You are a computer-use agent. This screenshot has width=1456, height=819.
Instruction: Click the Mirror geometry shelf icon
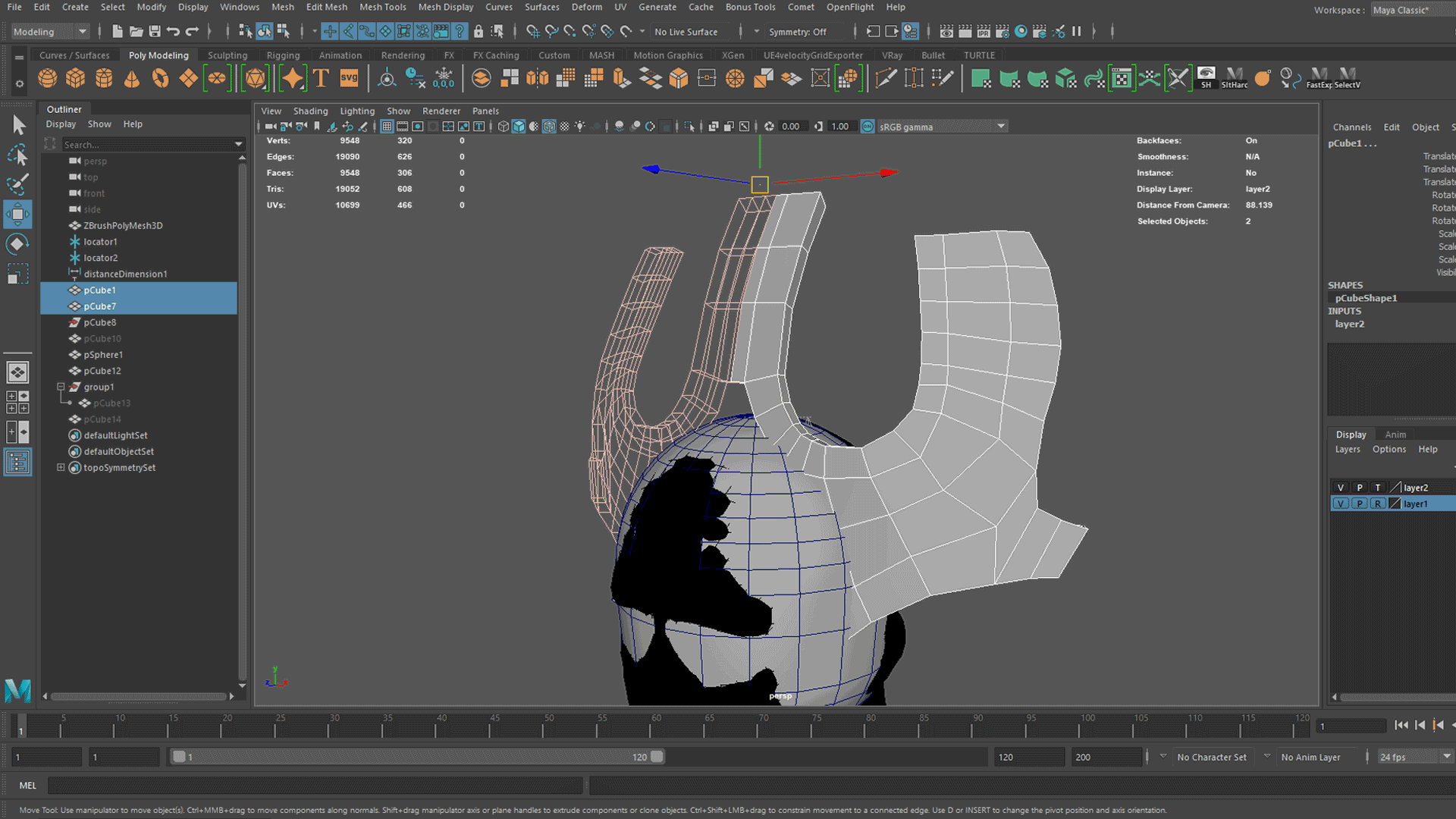pos(537,78)
